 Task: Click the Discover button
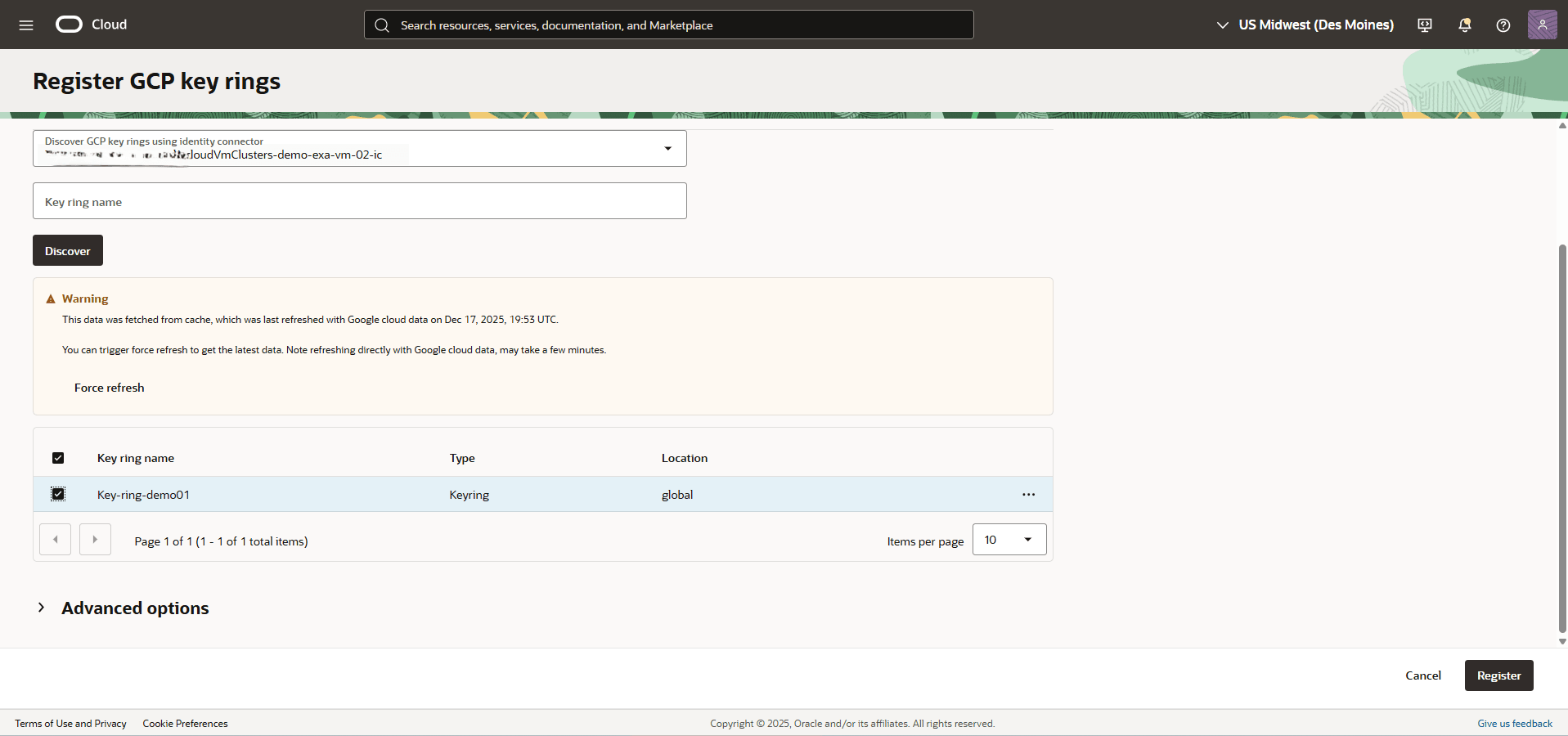click(x=67, y=250)
